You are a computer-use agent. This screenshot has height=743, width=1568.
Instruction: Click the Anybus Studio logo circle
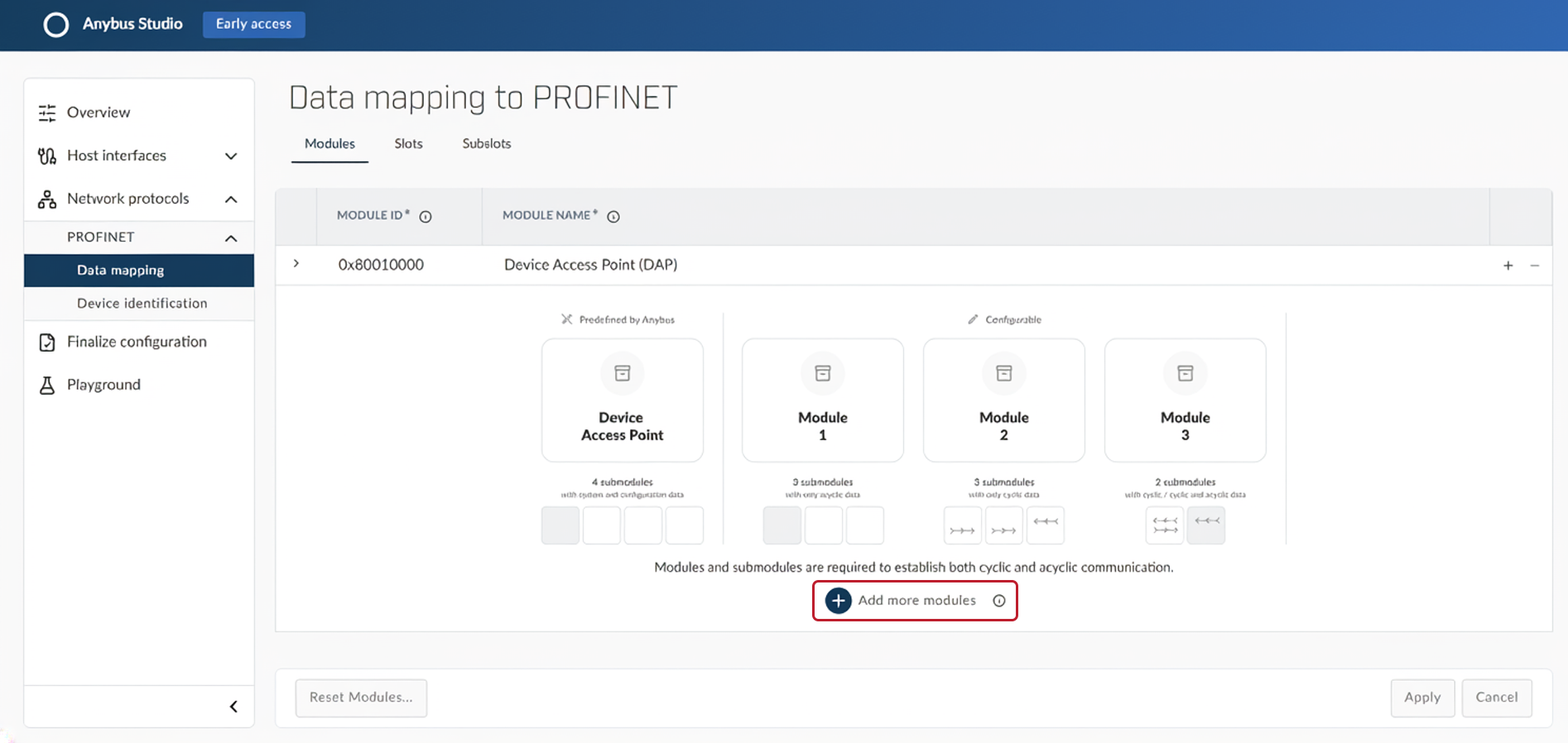(56, 25)
